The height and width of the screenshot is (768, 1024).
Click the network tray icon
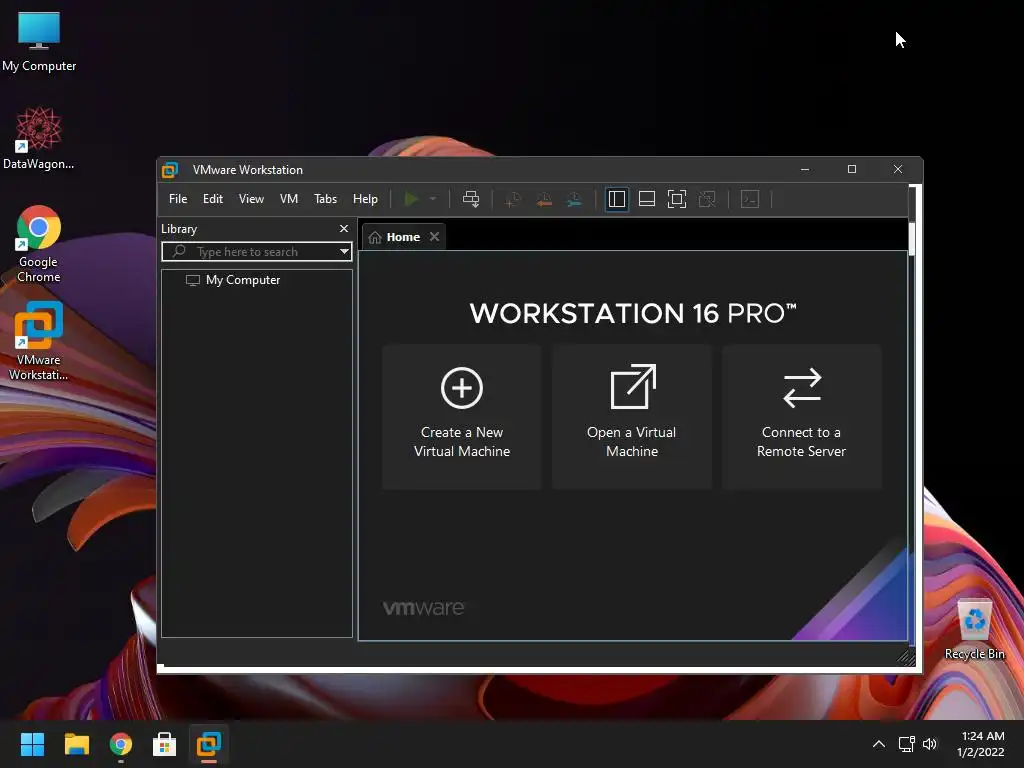(x=906, y=744)
